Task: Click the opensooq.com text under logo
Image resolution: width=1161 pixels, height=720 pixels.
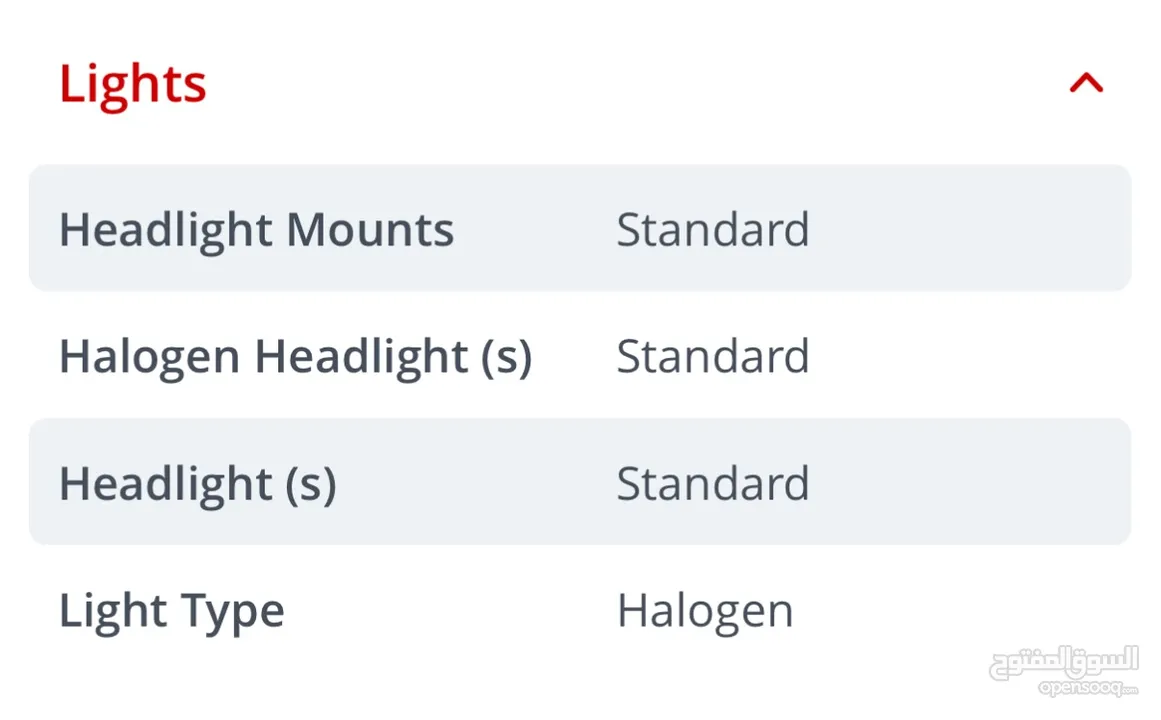Action: pyautogui.click(x=1087, y=688)
